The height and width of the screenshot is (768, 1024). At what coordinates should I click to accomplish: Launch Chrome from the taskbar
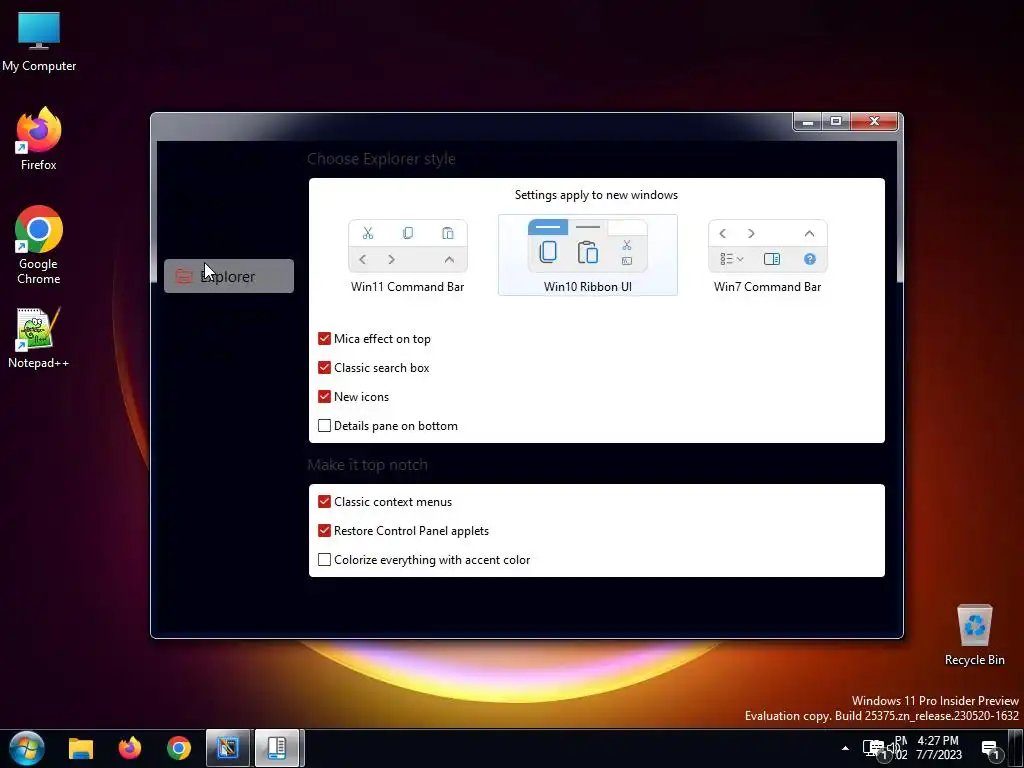(179, 748)
